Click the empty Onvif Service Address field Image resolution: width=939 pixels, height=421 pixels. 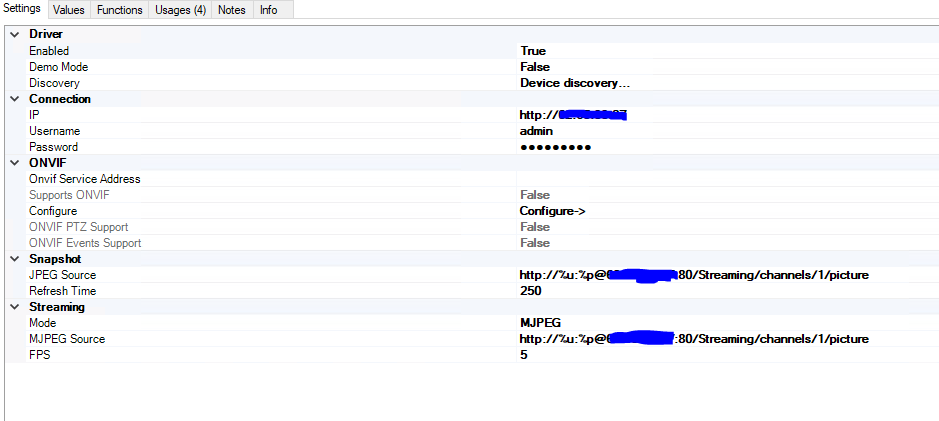700,179
